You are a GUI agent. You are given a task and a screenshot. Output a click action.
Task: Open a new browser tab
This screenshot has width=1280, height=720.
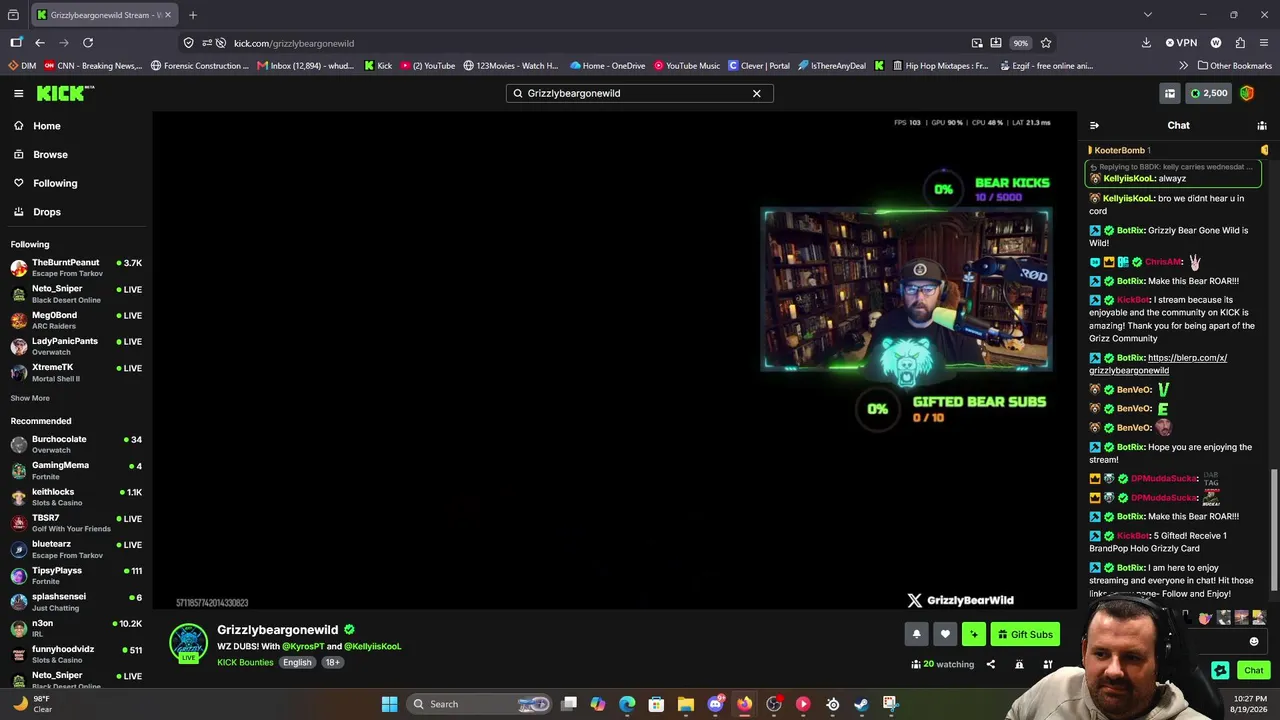[x=193, y=15]
